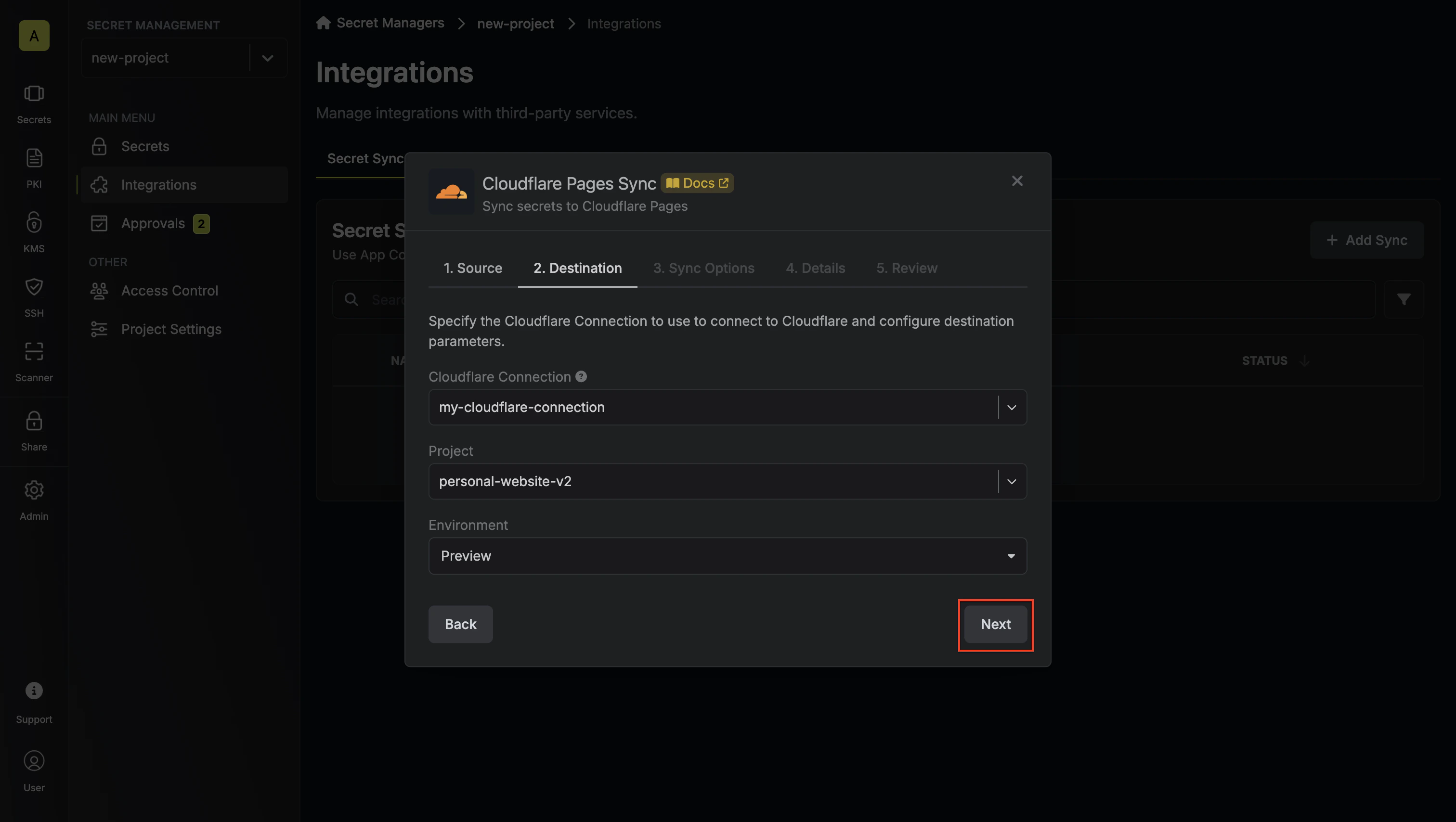Viewport: 1456px width, 822px height.
Task: Click the filter funnel icon
Action: [x=1404, y=299]
